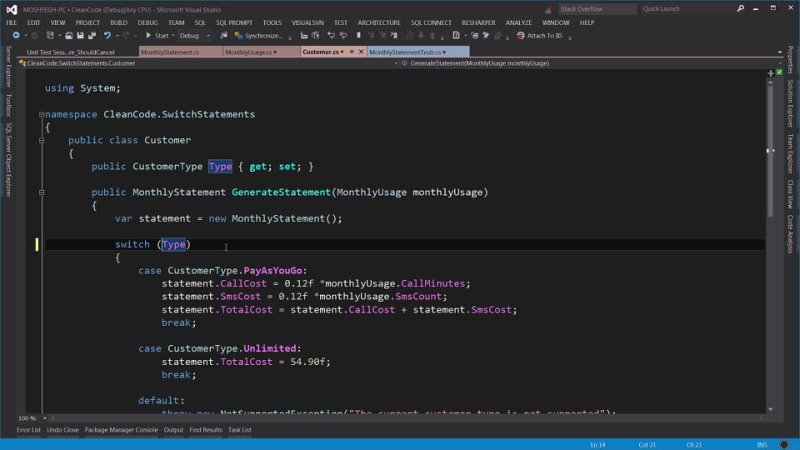Open the Debug configuration dropdown
Image resolution: width=800 pixels, height=450 pixels.
194,36
